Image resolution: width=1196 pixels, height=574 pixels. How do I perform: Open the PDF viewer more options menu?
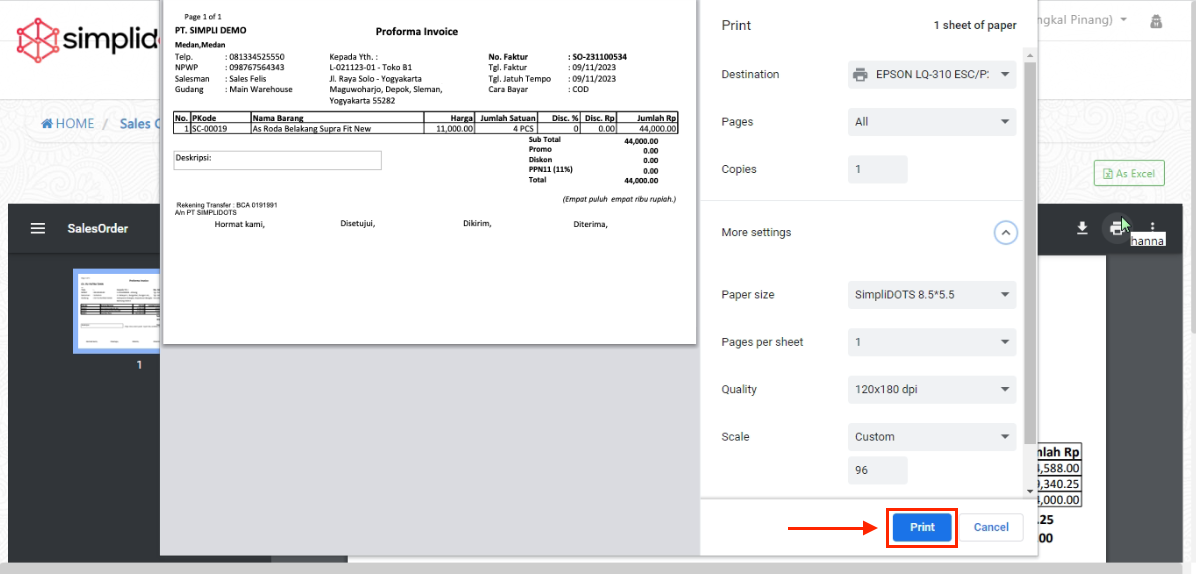(1152, 227)
